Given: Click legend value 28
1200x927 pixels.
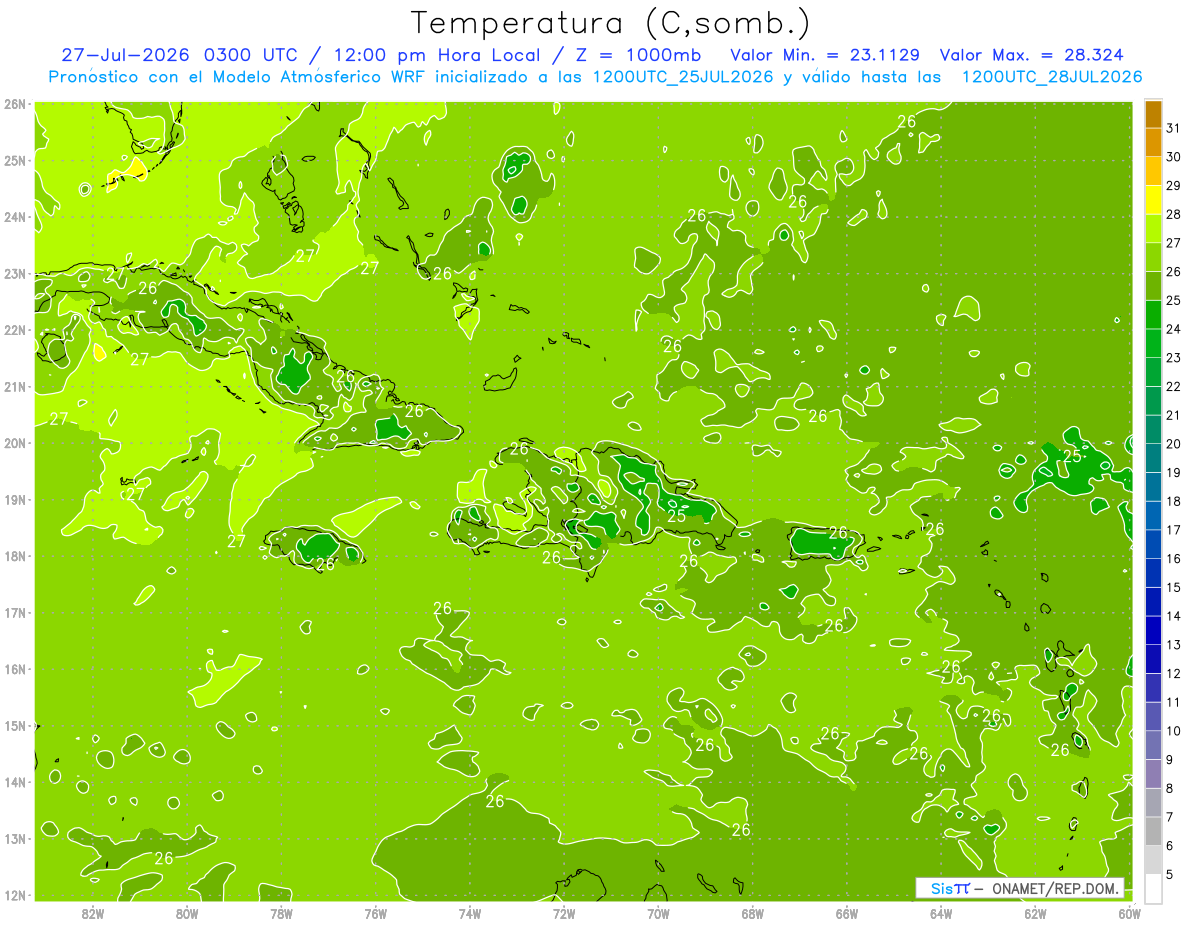Looking at the screenshot, I should [1173, 215].
